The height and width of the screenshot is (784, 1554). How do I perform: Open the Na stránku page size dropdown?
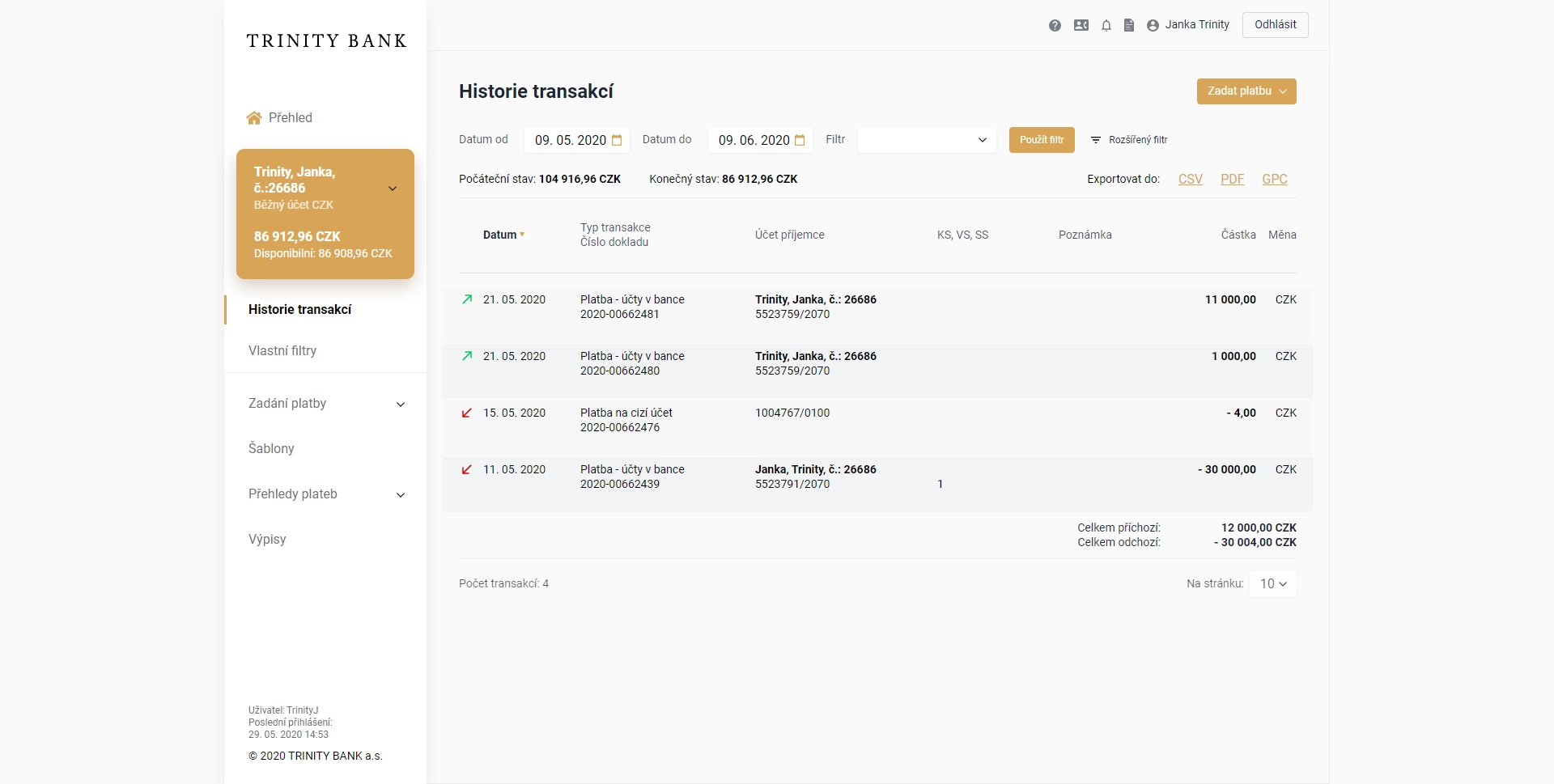tap(1272, 584)
